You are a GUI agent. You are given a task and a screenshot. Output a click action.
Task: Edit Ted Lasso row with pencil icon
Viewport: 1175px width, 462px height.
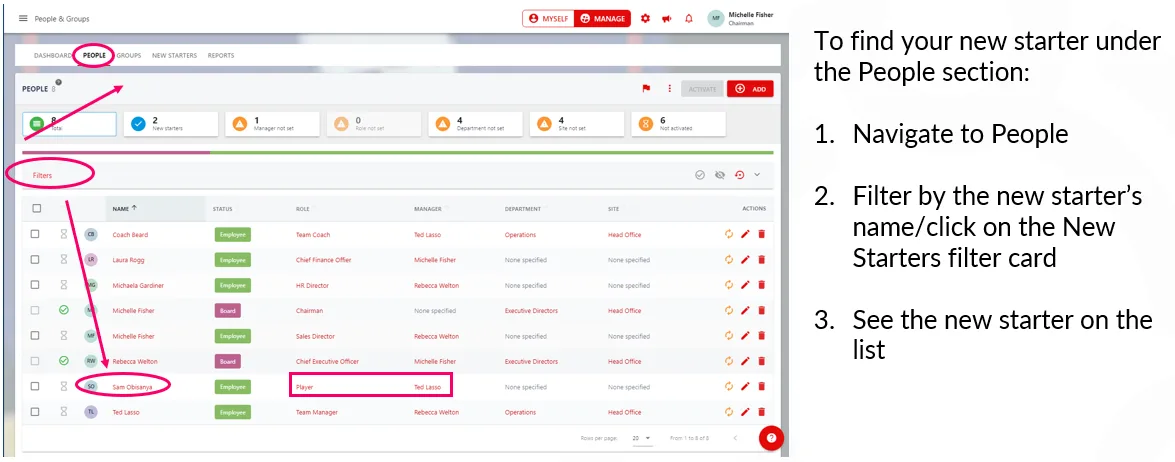[745, 412]
